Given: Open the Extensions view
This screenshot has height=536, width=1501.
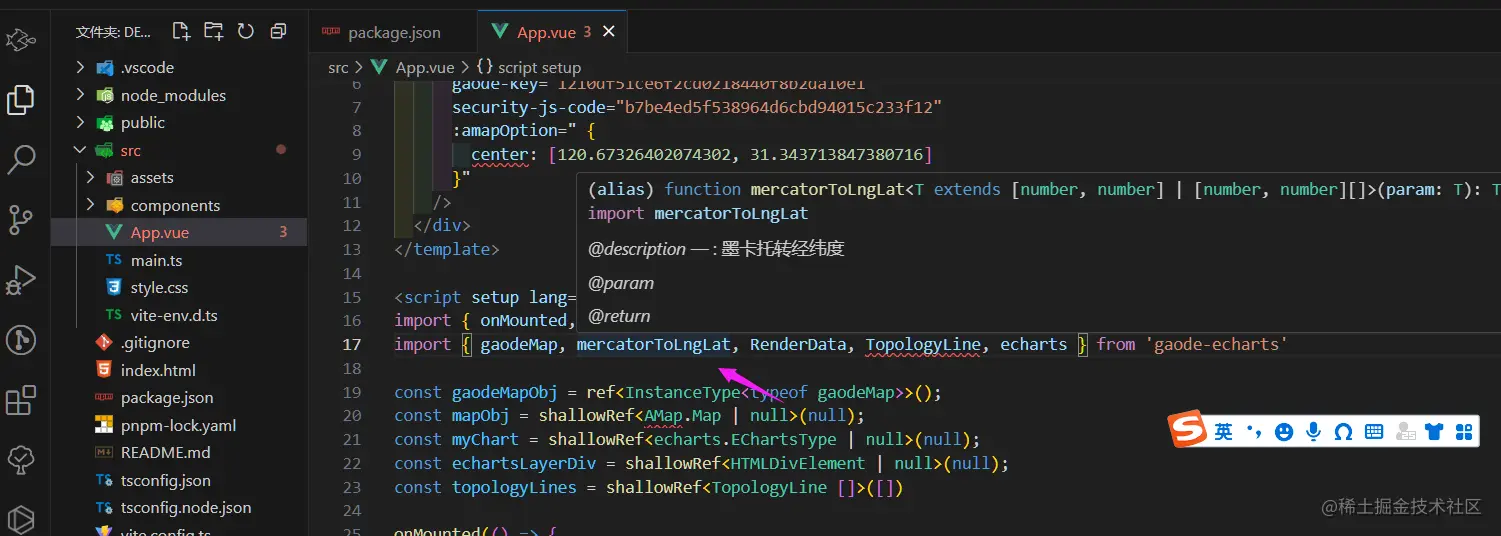Looking at the screenshot, I should (21, 401).
